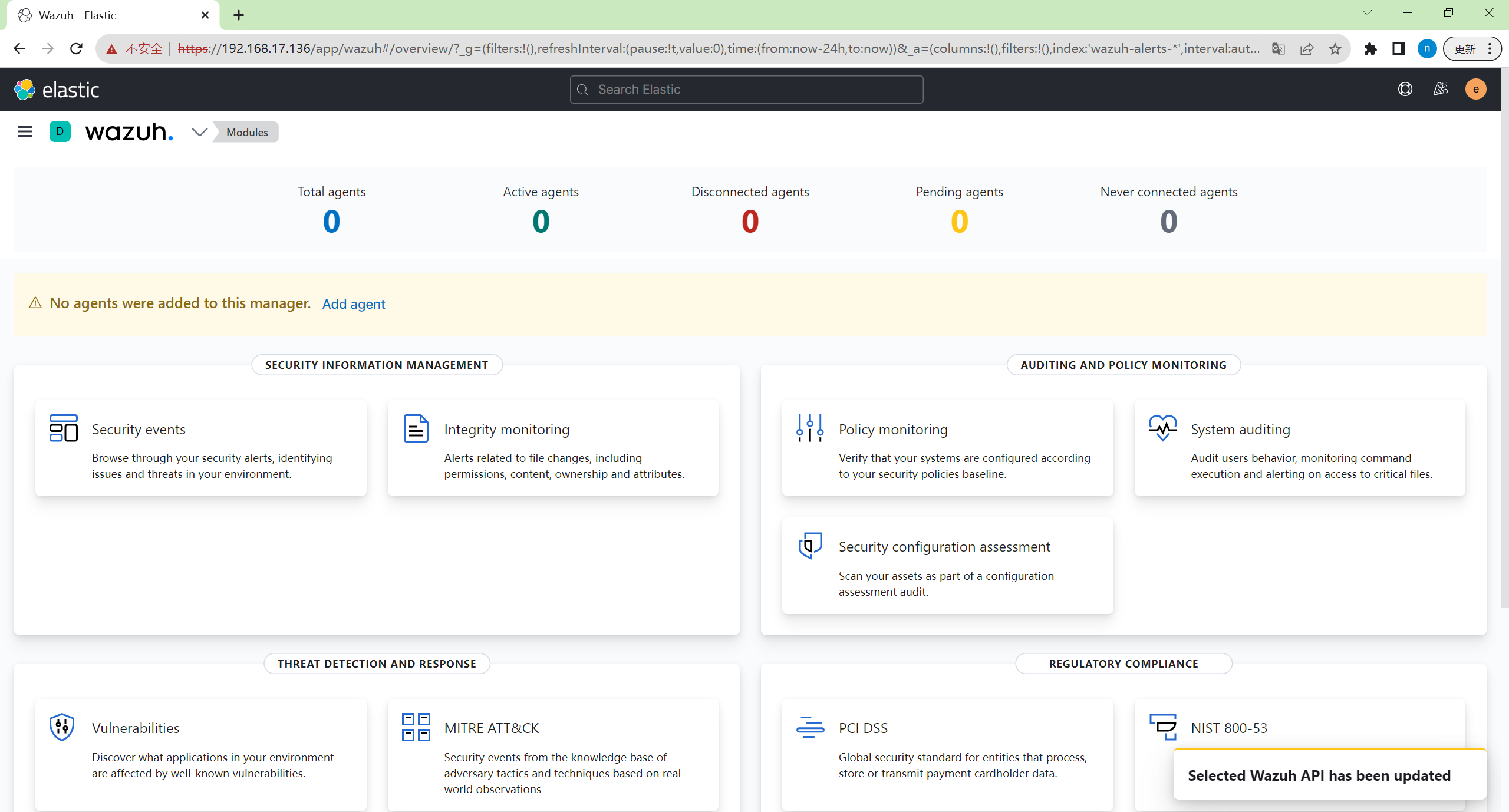Click the Policy monitoring sliders icon
This screenshot has height=812, width=1509.
point(810,428)
